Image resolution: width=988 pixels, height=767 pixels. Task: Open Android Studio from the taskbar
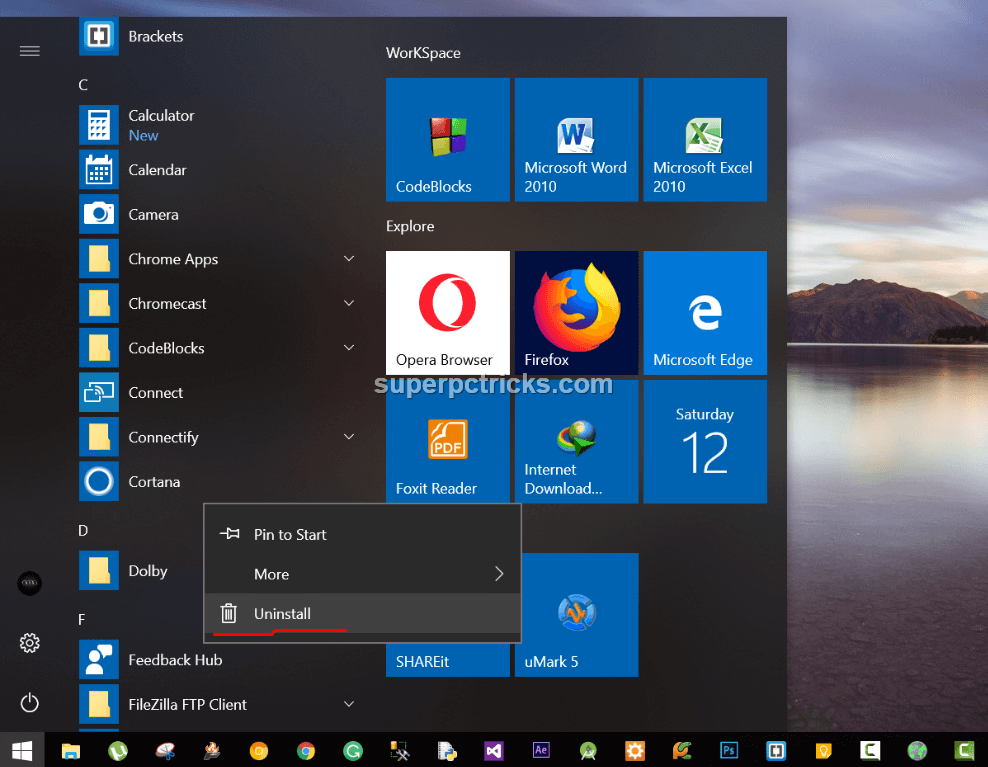[588, 751]
